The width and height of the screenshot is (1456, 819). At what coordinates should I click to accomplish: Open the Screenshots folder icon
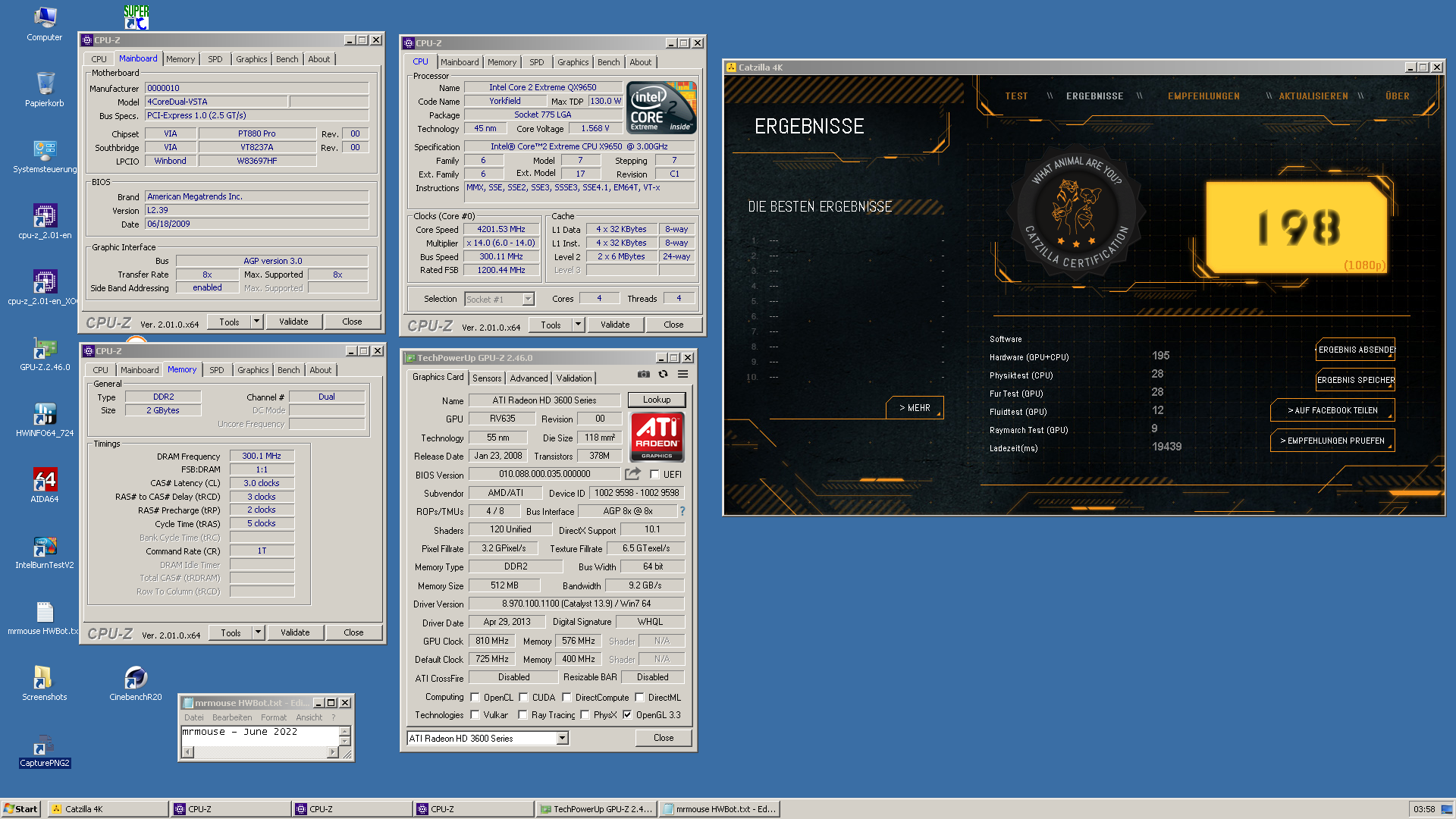point(45,682)
